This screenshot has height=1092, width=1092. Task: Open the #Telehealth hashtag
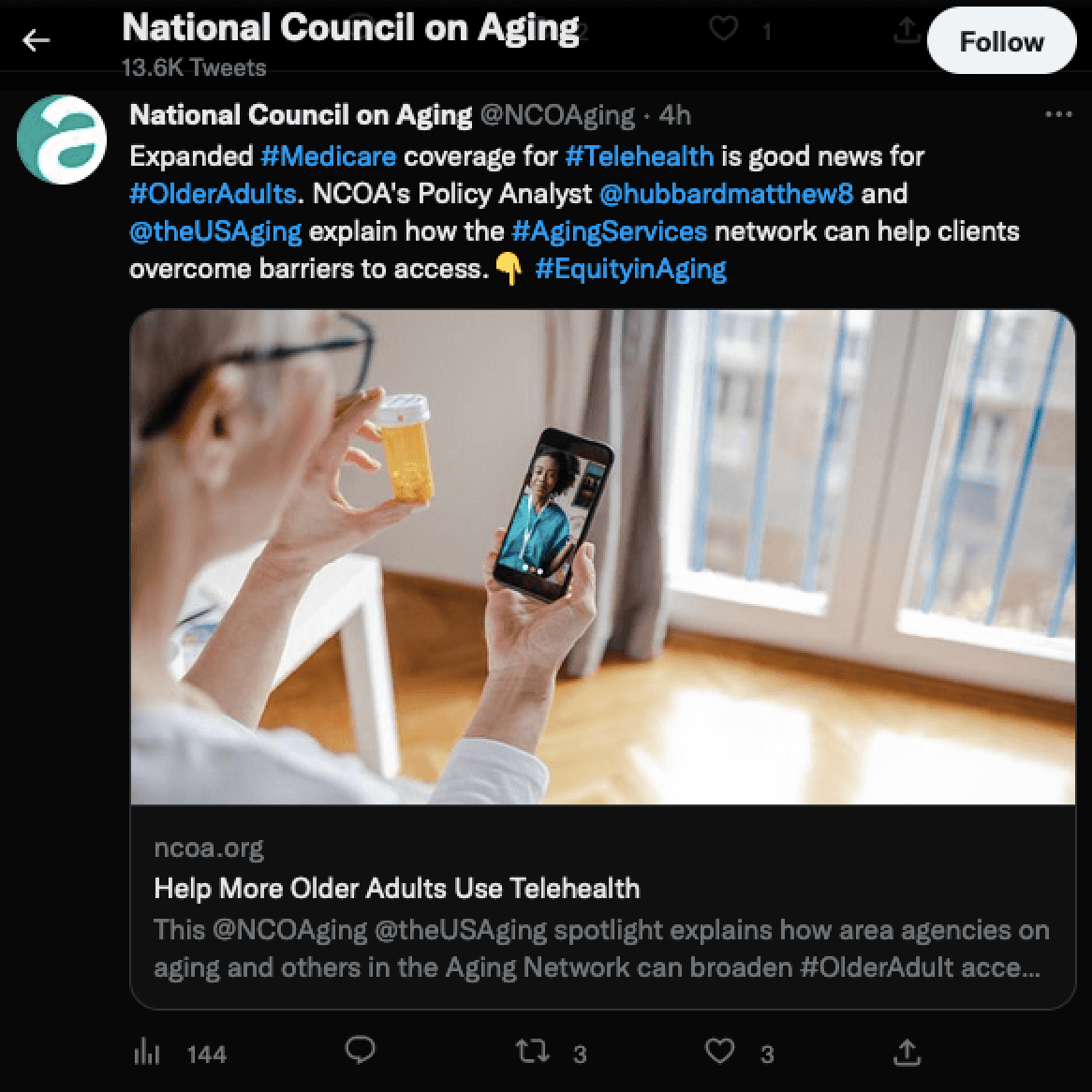tap(639, 155)
